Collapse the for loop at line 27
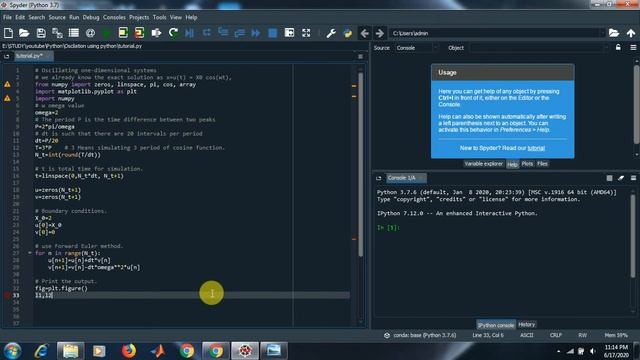The width and height of the screenshot is (640, 360). coord(29,253)
